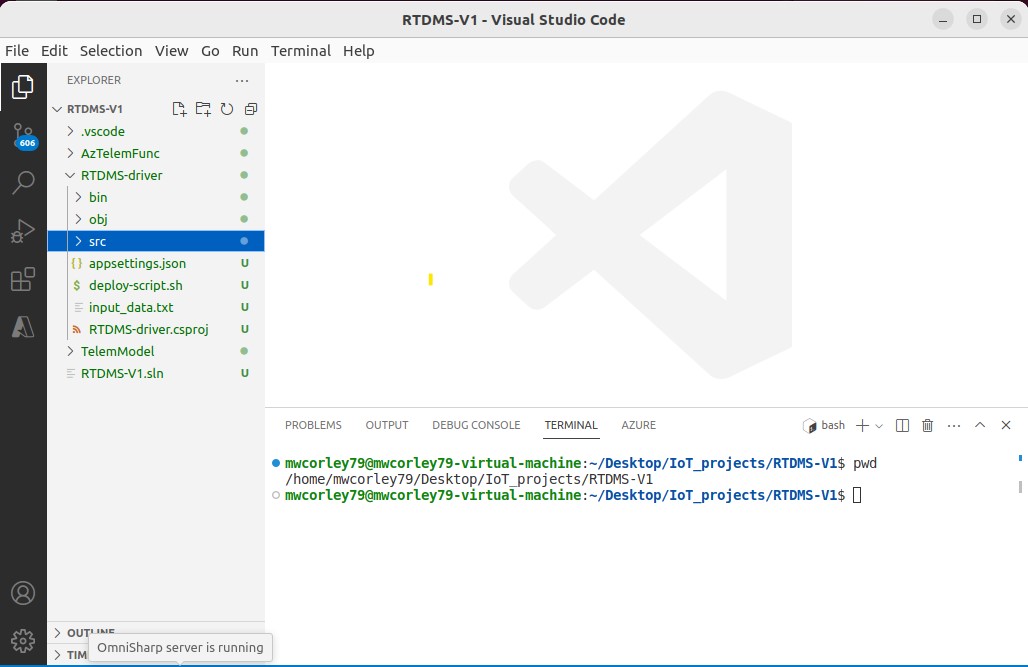Open terminal panel more actions menu

(954, 426)
